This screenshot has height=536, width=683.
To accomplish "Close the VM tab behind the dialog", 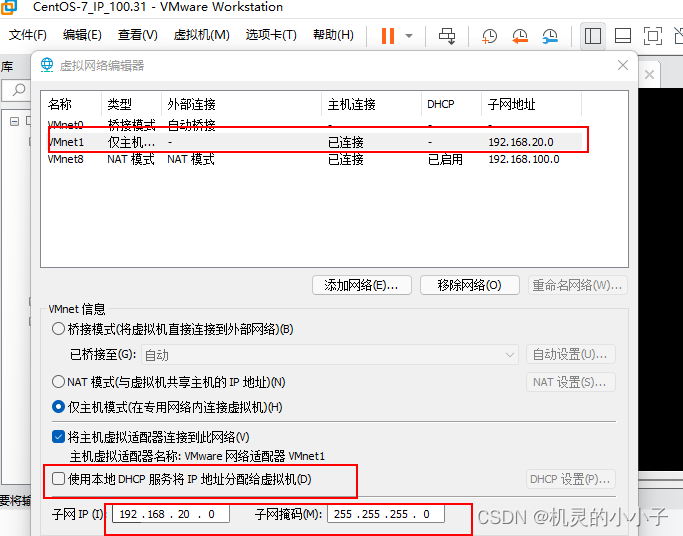I will click(x=649, y=74).
